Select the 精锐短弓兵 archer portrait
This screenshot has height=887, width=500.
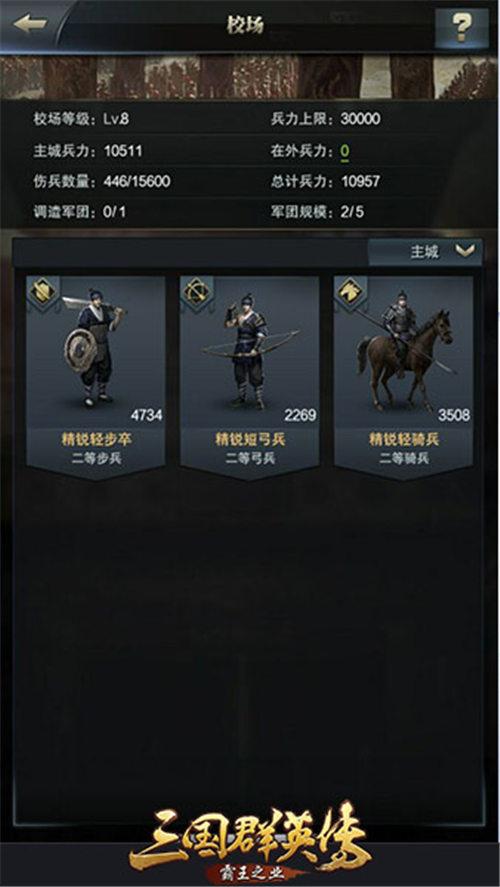point(249,352)
